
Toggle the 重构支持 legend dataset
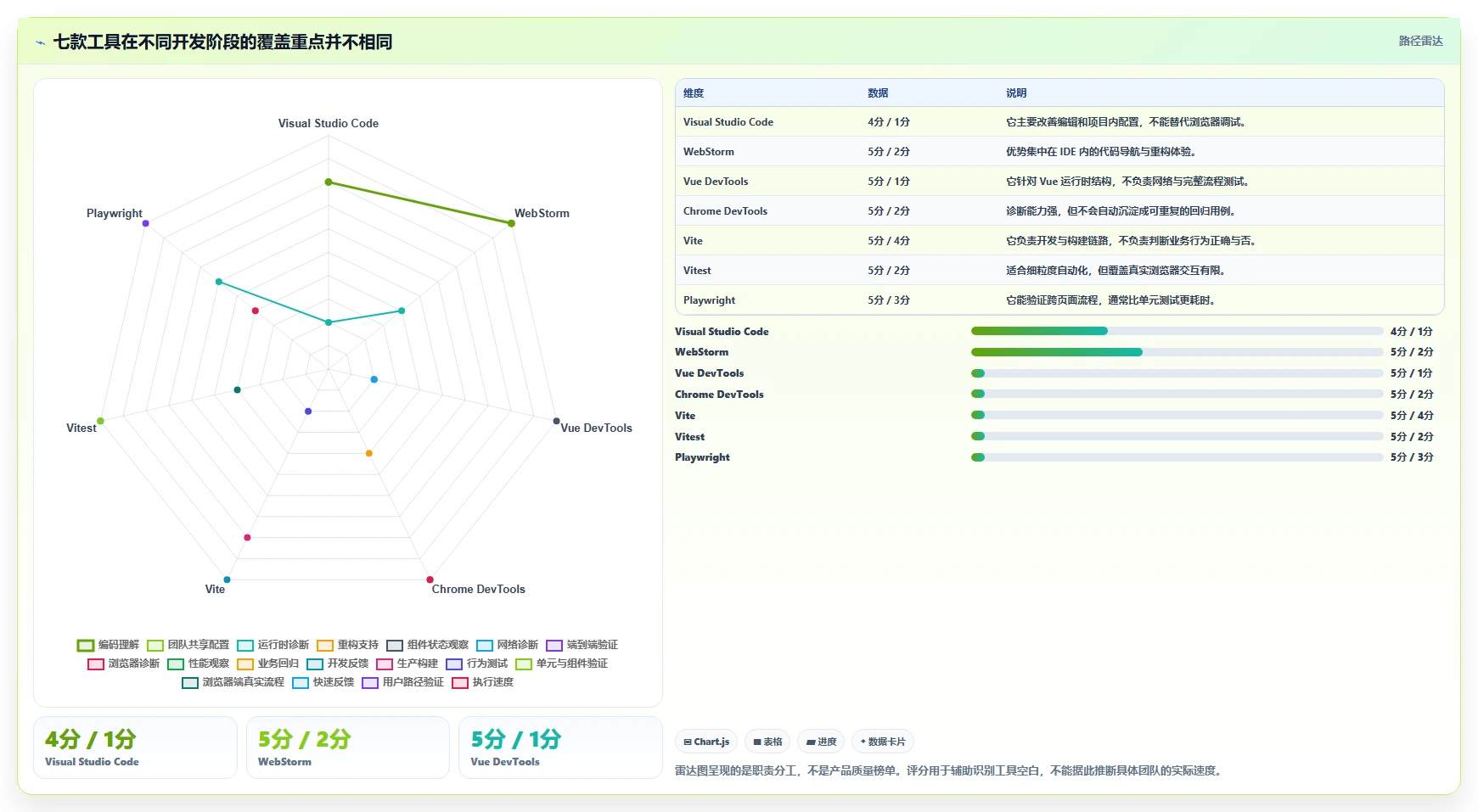[347, 645]
